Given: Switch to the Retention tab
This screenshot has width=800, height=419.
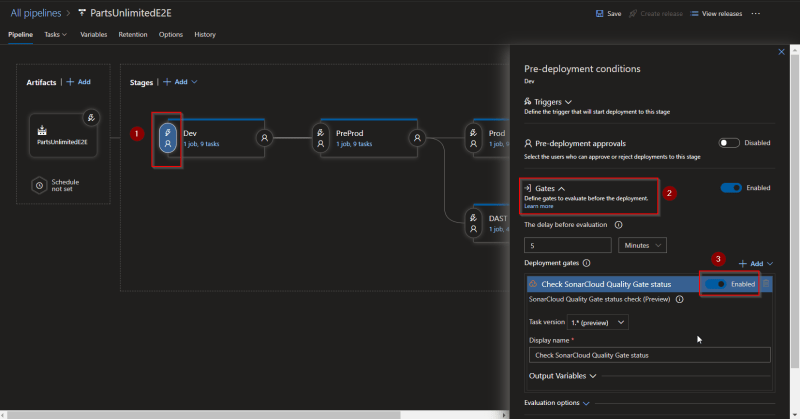Looking at the screenshot, I should click(x=133, y=34).
